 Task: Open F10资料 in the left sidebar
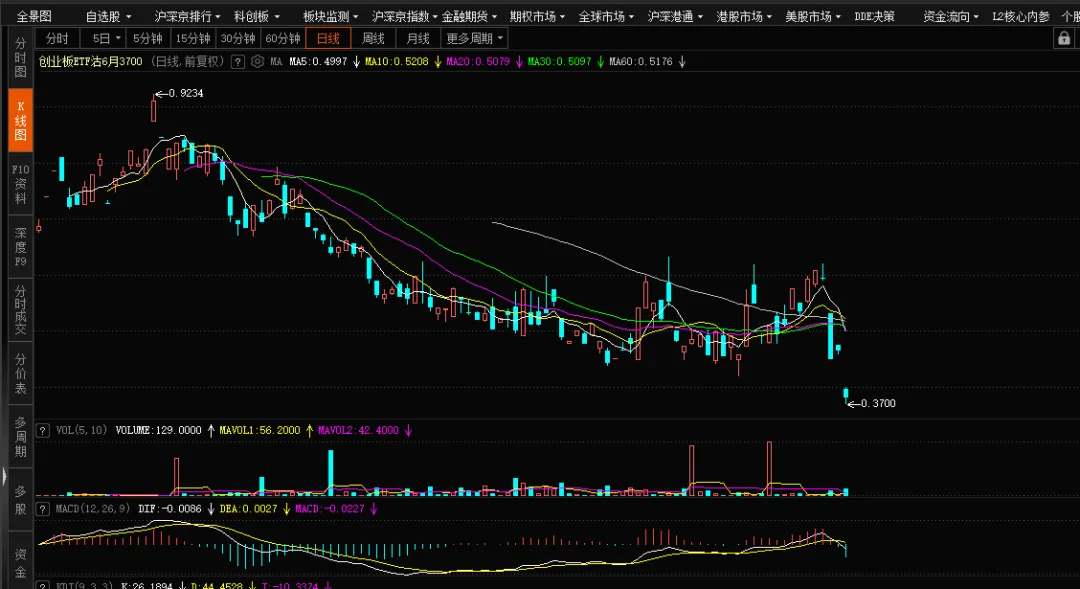[21, 184]
